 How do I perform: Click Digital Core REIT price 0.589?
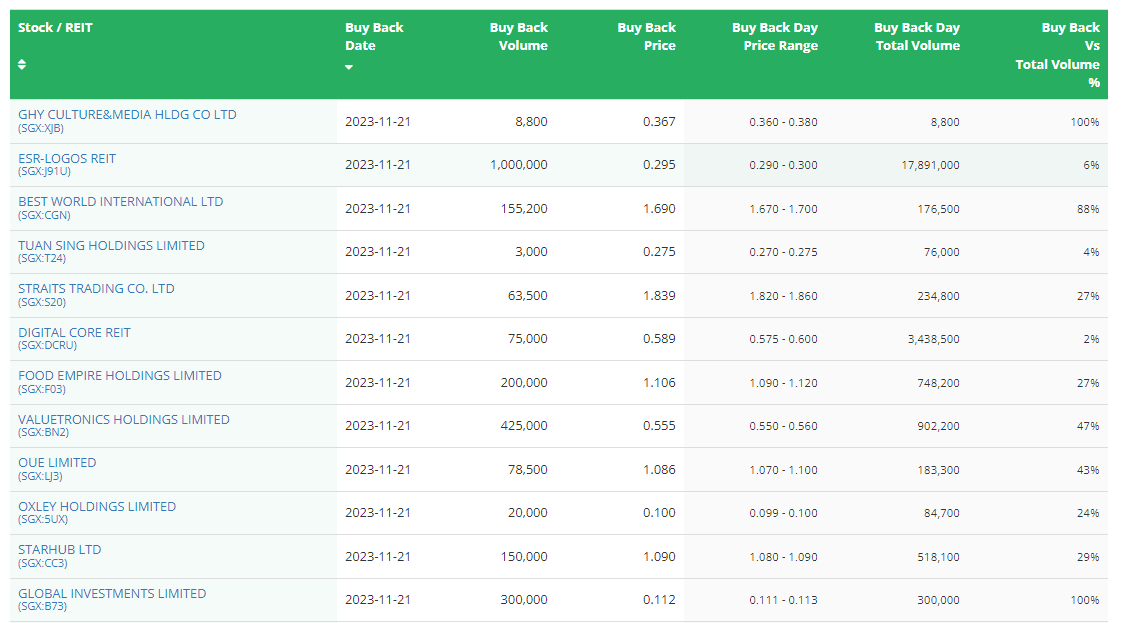click(659, 339)
